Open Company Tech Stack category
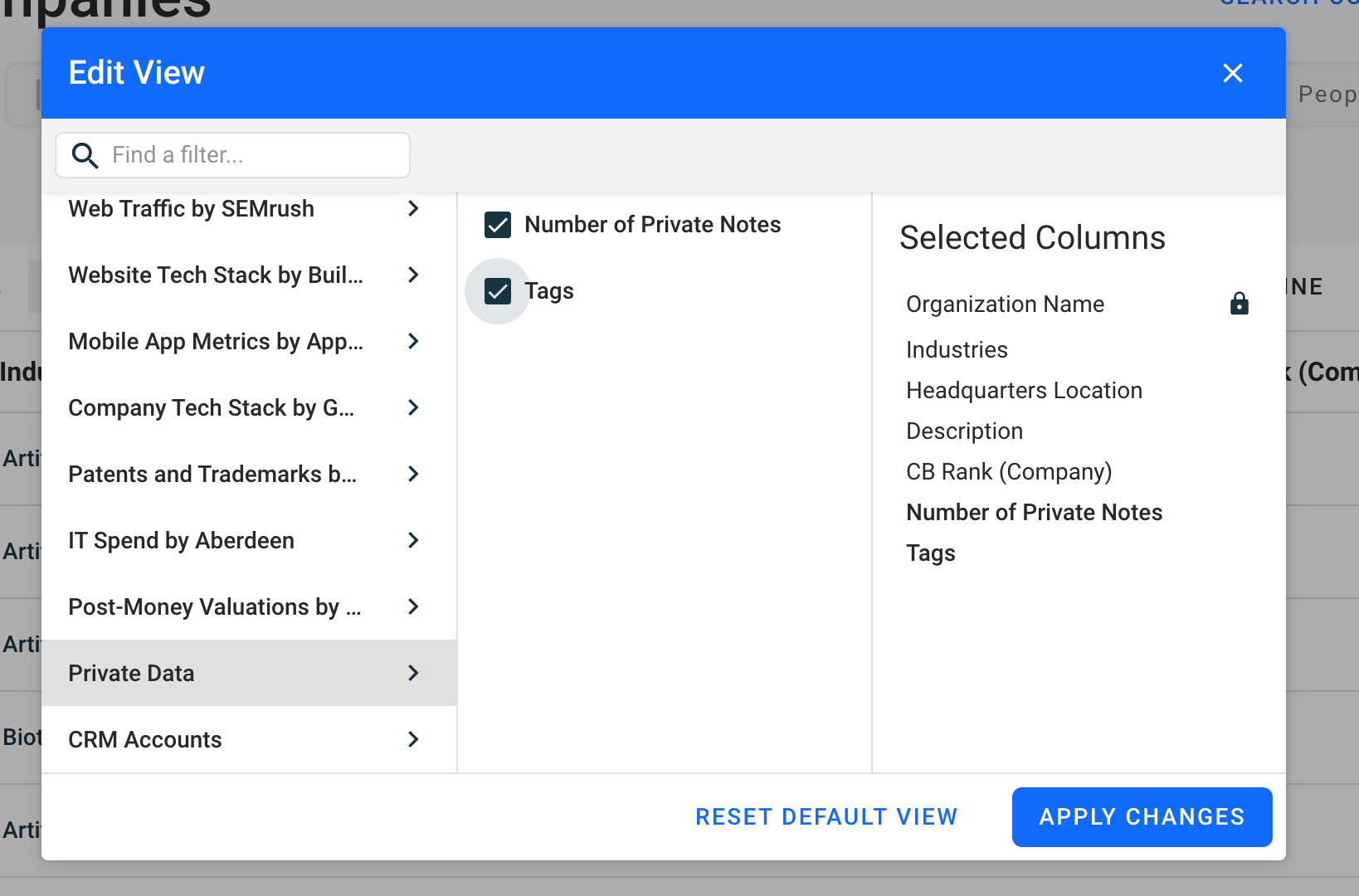 (x=249, y=407)
